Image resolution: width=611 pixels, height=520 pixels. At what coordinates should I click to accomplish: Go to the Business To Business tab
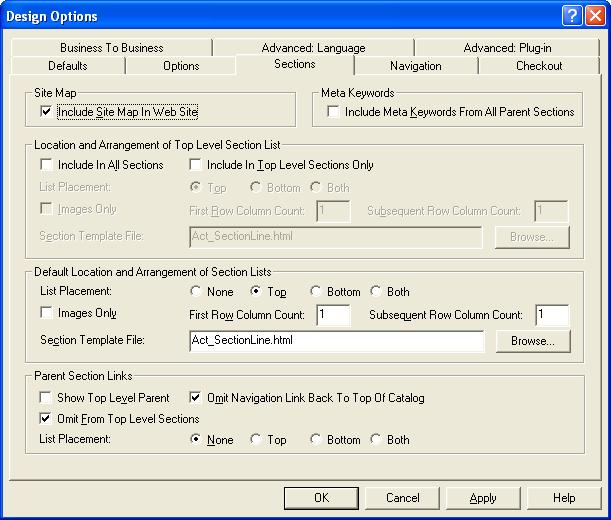[x=111, y=48]
